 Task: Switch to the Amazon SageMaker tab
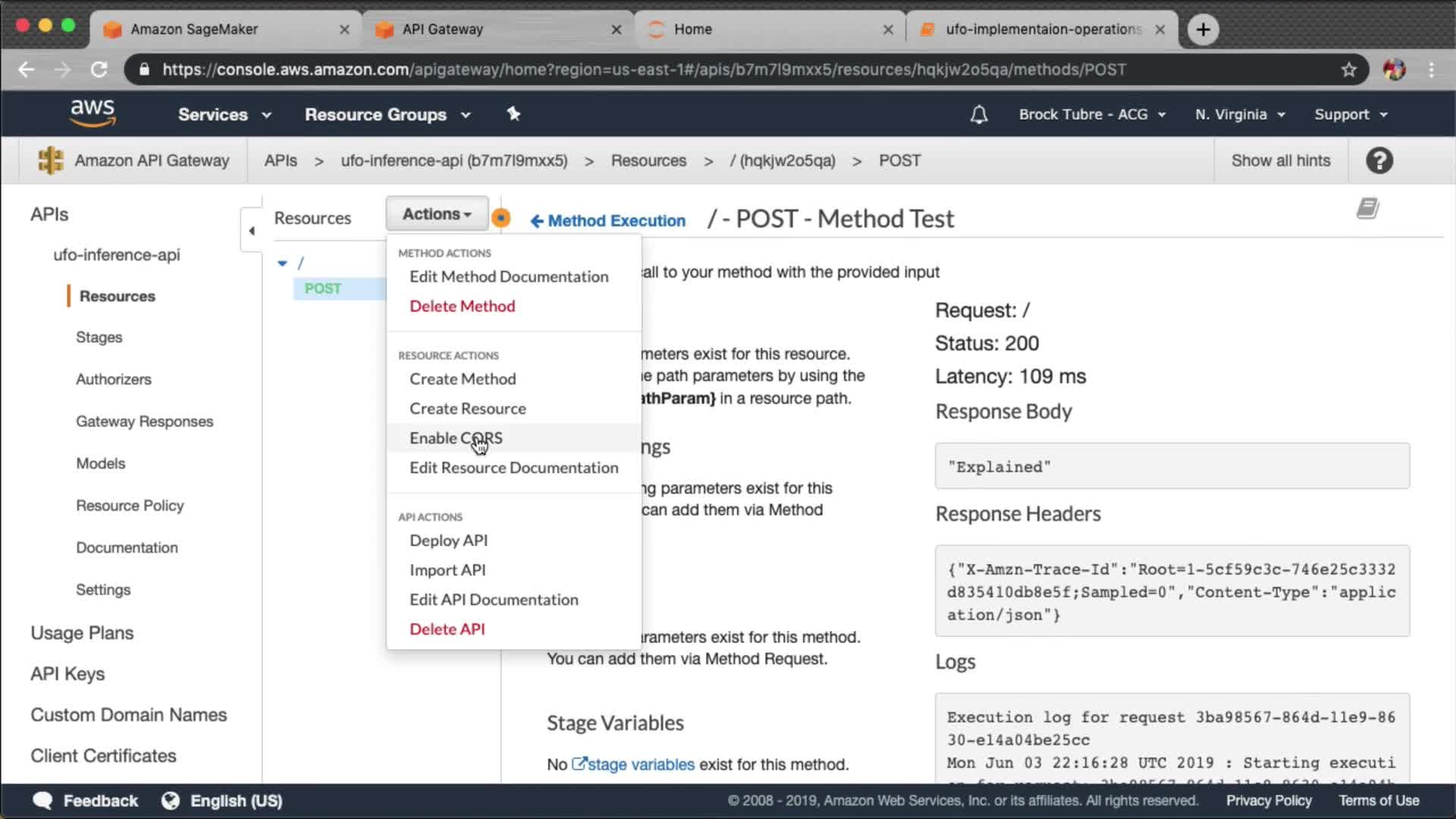[194, 29]
